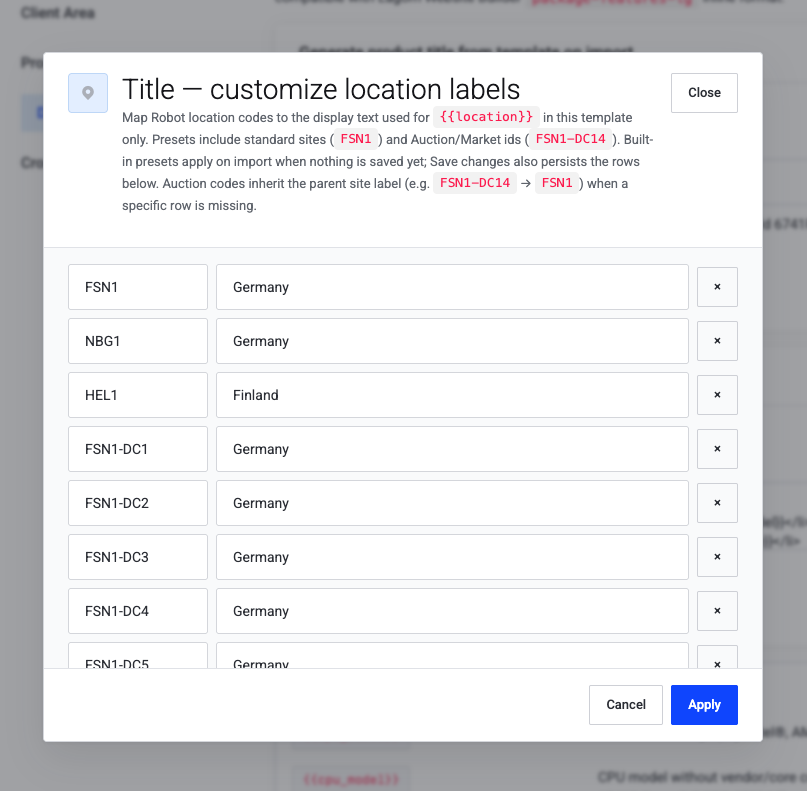807x791 pixels.
Task: Delete the FSN1-DC1 row
Action: 717,449
